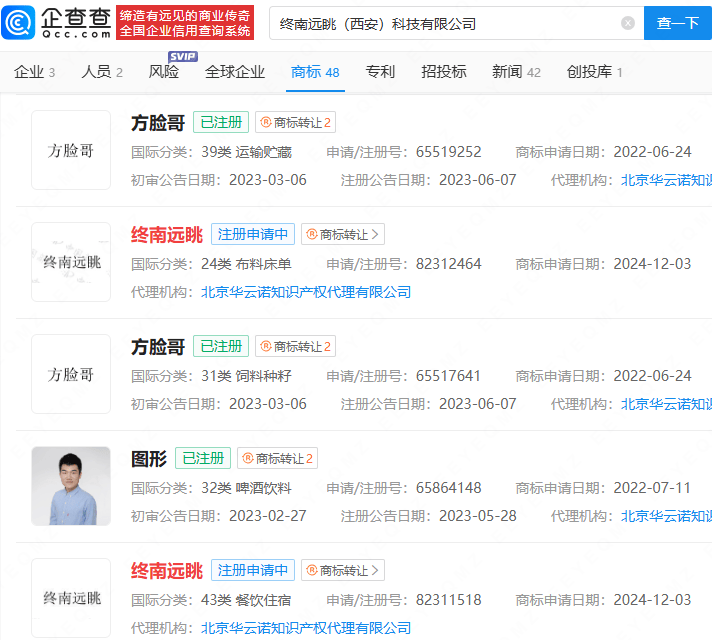Click 已注册 badge on the 图形 entry
The width and height of the screenshot is (712, 640).
coord(203,458)
